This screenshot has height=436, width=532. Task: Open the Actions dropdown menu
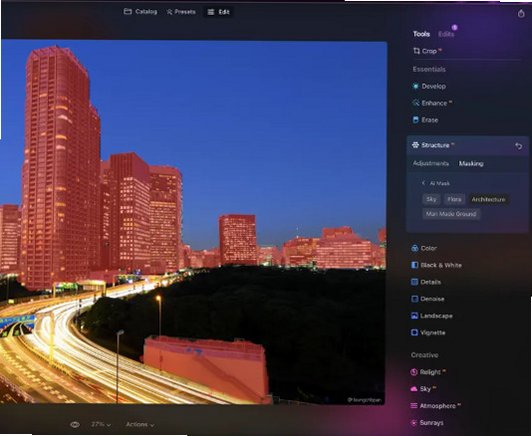pyautogui.click(x=140, y=424)
